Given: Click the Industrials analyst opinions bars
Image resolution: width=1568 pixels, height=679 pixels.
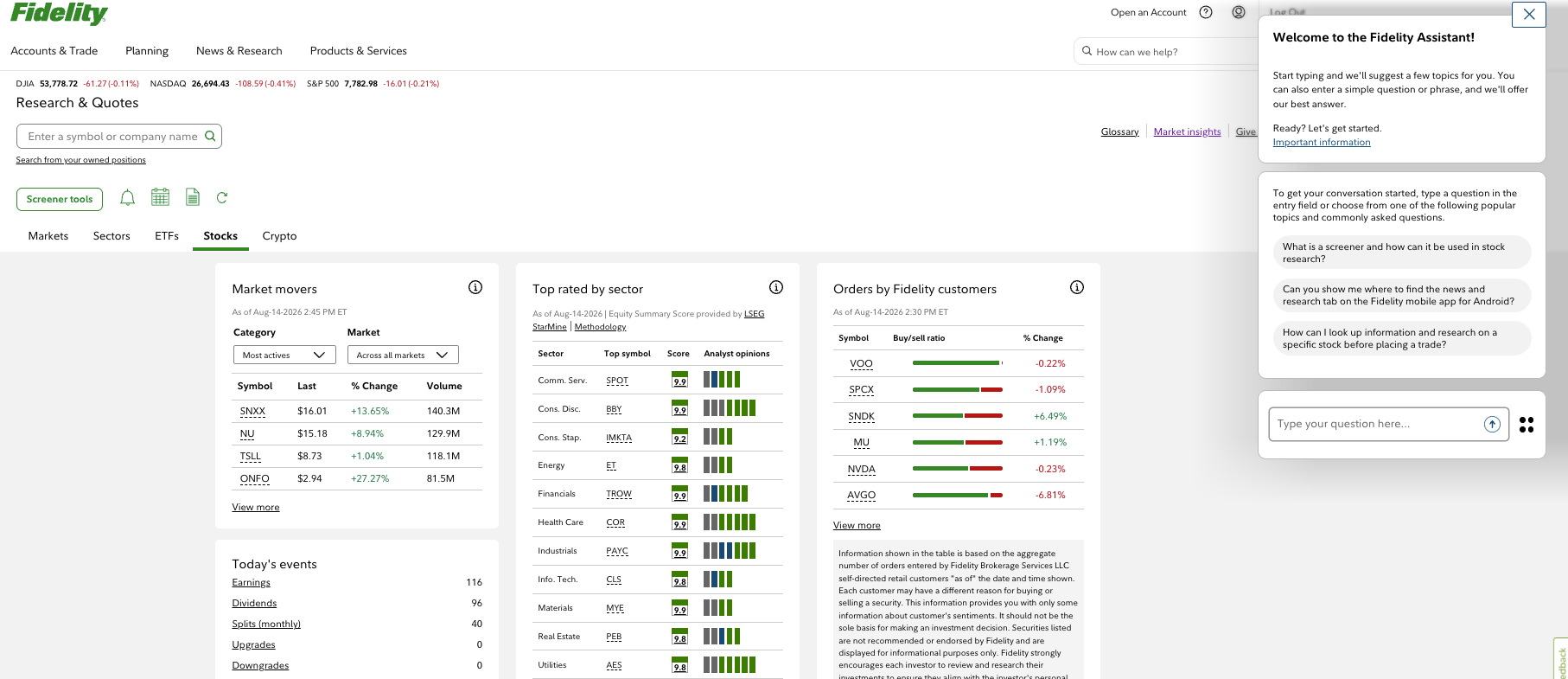Looking at the screenshot, I should click(730, 550).
